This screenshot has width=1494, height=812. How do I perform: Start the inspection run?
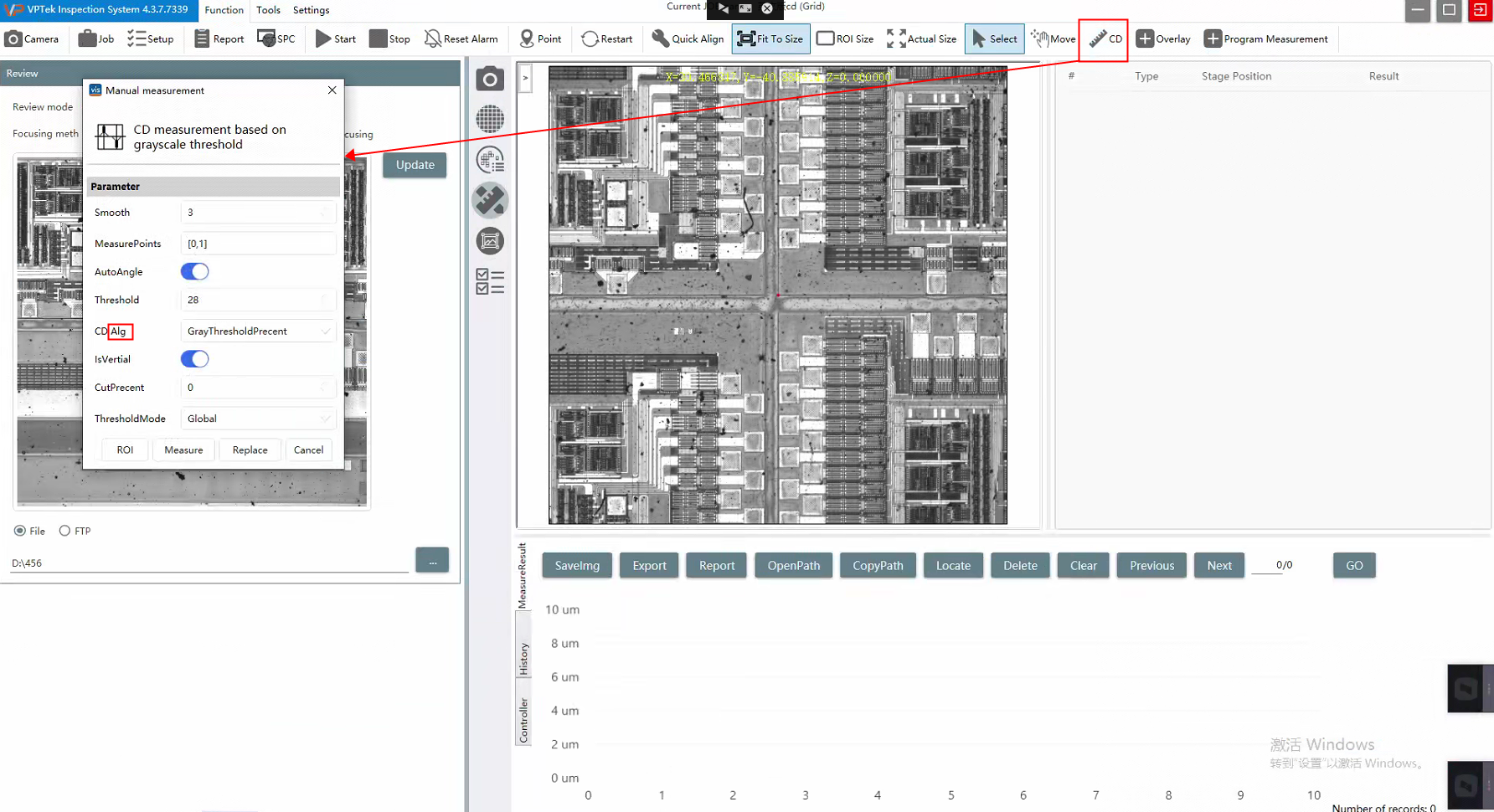pos(336,39)
